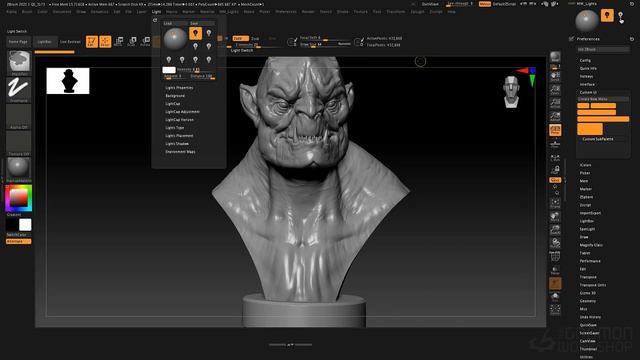This screenshot has height=360, width=640.
Task: Toggle the Zsub button
Action: click(255, 38)
